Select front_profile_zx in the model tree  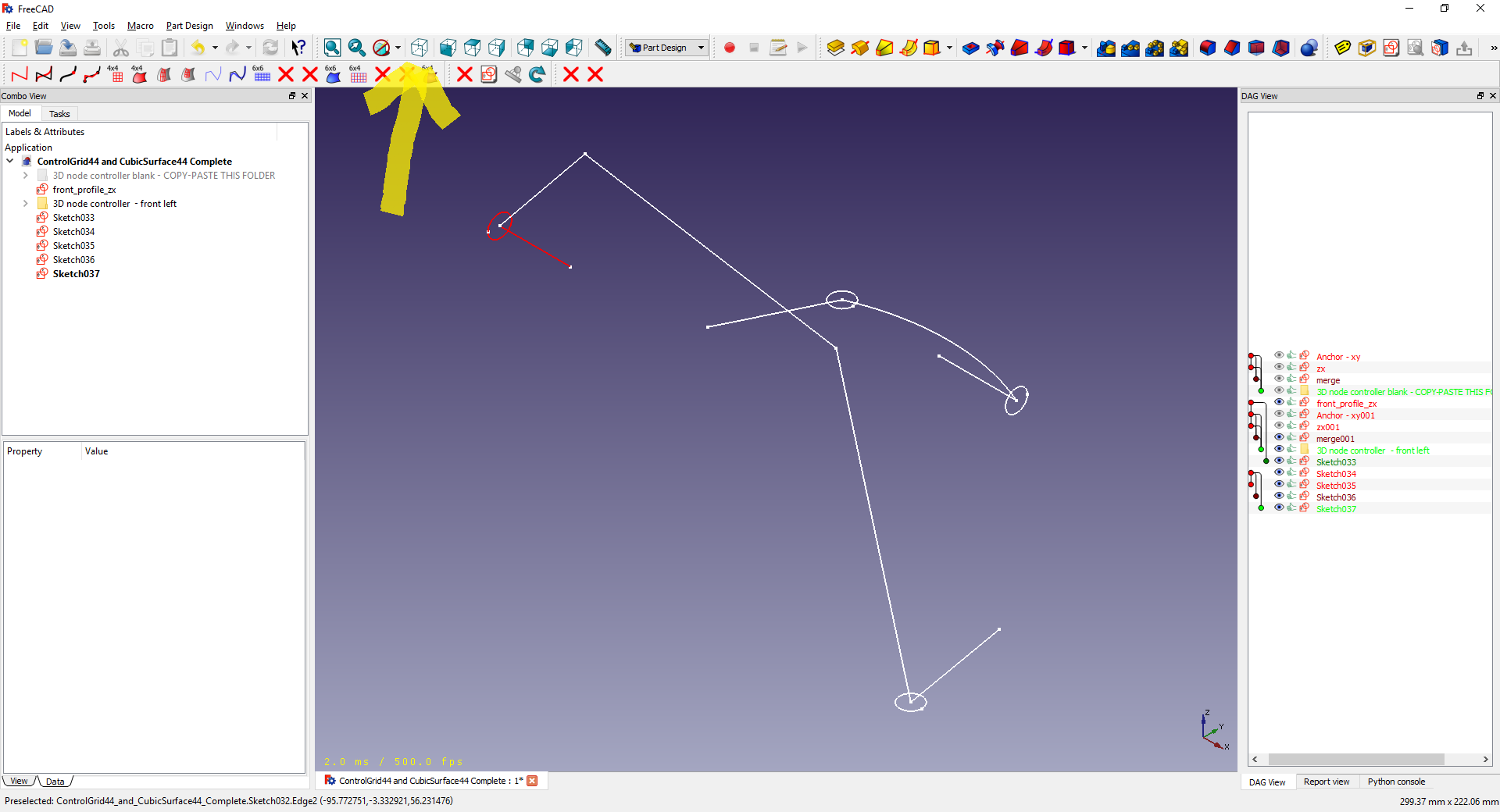tap(84, 190)
